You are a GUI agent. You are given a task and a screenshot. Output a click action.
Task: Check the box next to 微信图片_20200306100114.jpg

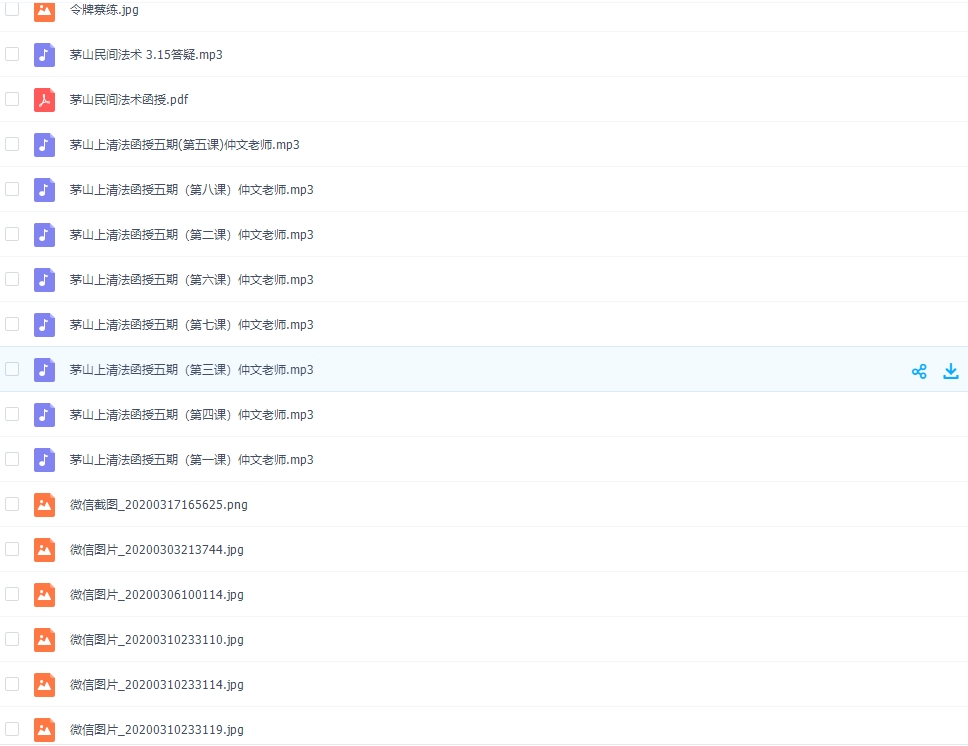12,594
